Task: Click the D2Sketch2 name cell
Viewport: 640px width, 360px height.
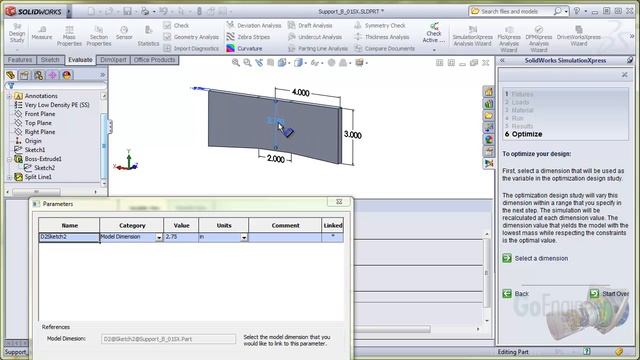Action: click(69, 237)
